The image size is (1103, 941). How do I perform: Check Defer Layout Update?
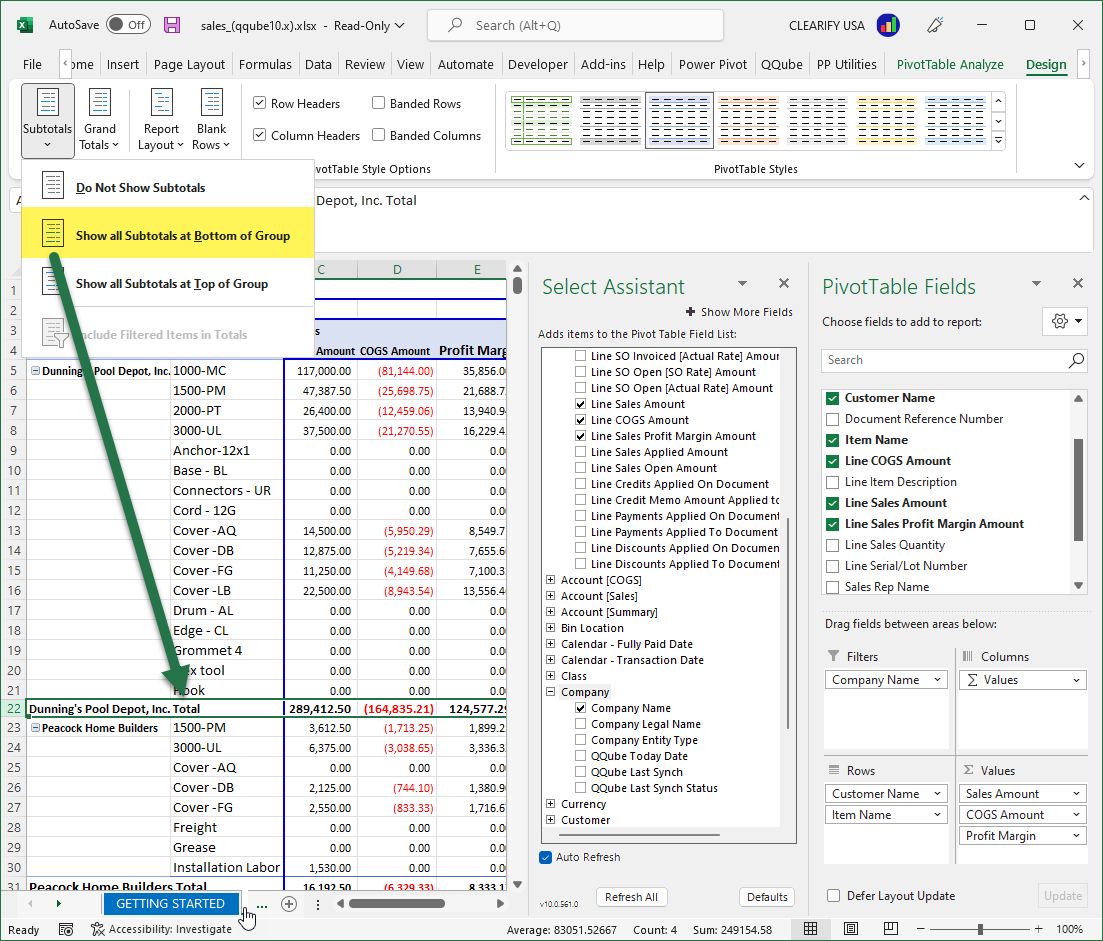coord(834,896)
